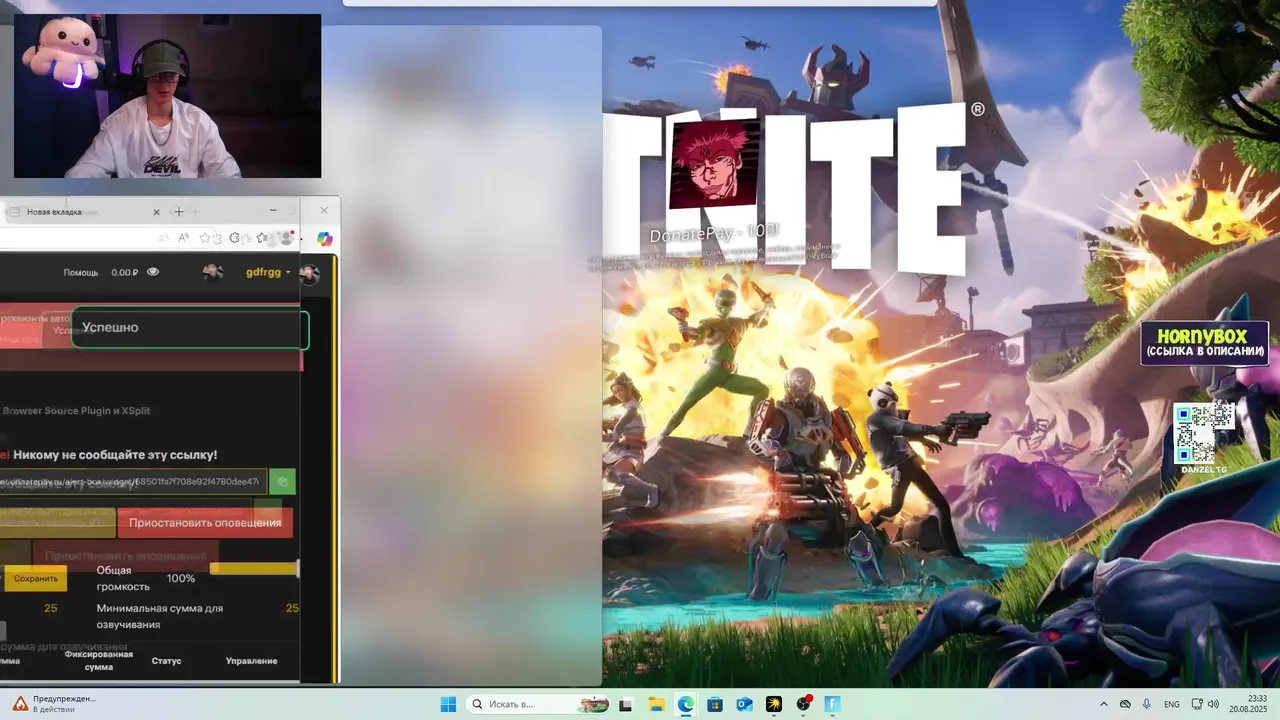Open OBS Studio from taskbar

coord(803,704)
